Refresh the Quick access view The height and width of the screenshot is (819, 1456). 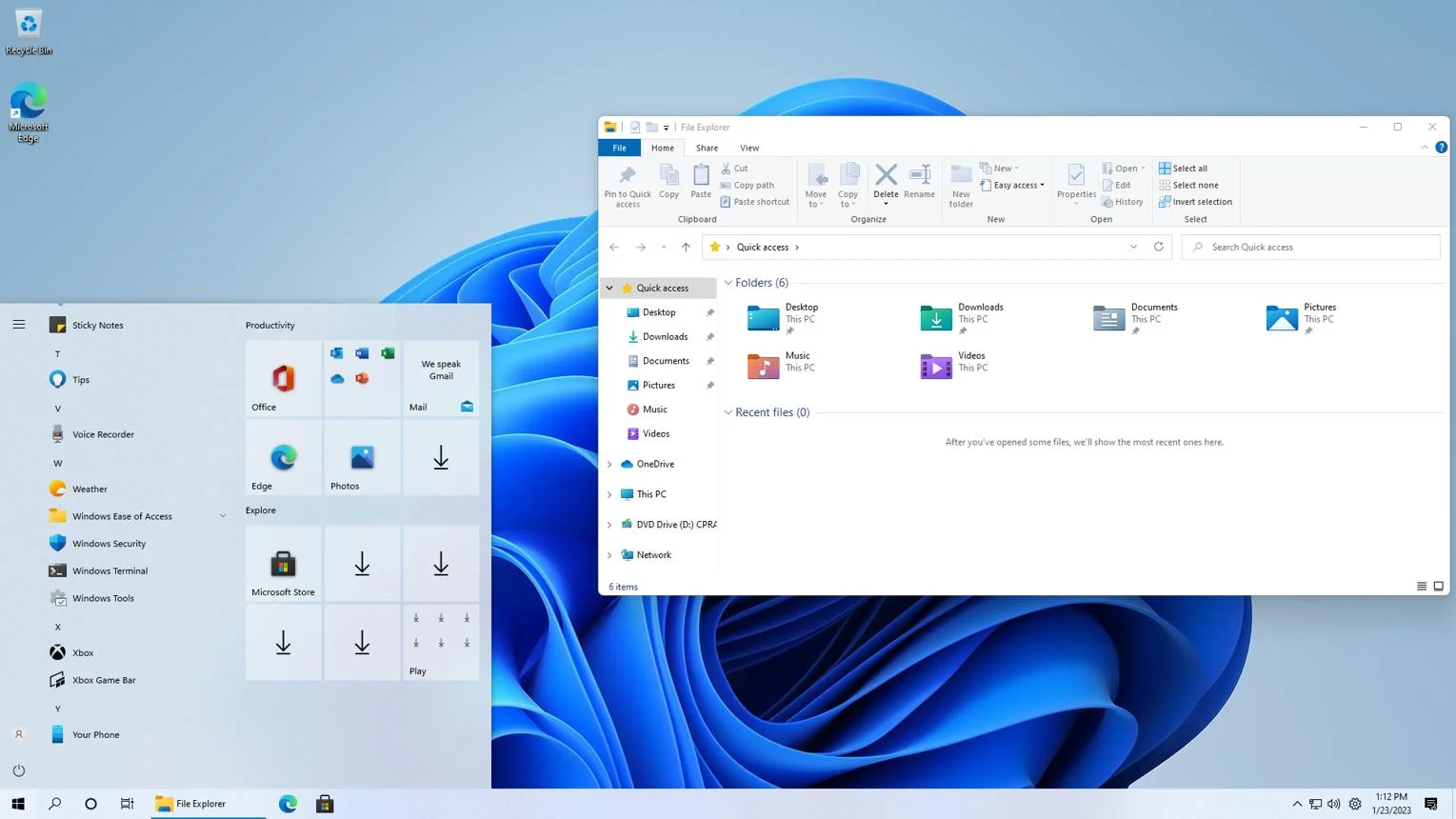point(1159,247)
